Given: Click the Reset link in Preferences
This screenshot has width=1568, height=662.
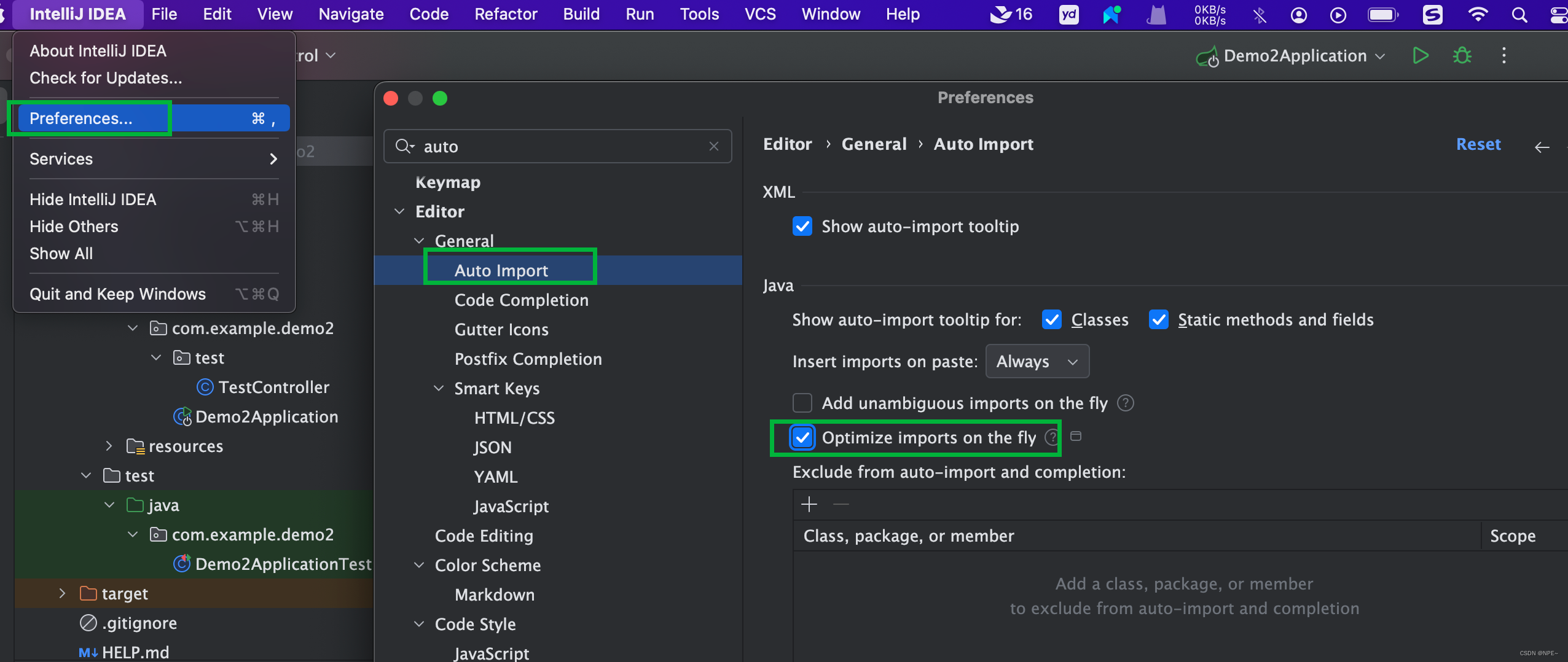Looking at the screenshot, I should 1478,144.
